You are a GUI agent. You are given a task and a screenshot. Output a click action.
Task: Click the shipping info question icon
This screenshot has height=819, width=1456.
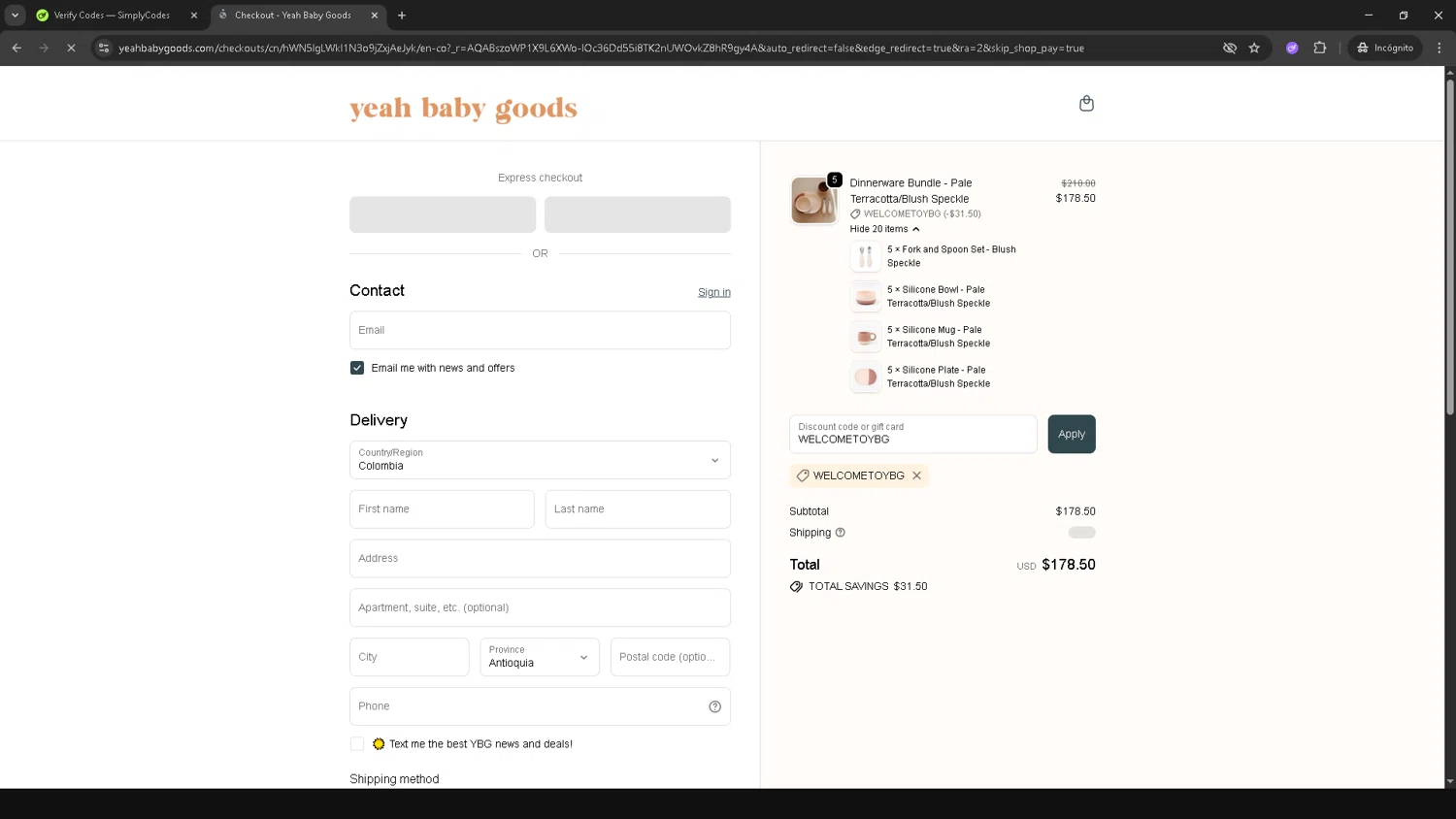tap(841, 533)
